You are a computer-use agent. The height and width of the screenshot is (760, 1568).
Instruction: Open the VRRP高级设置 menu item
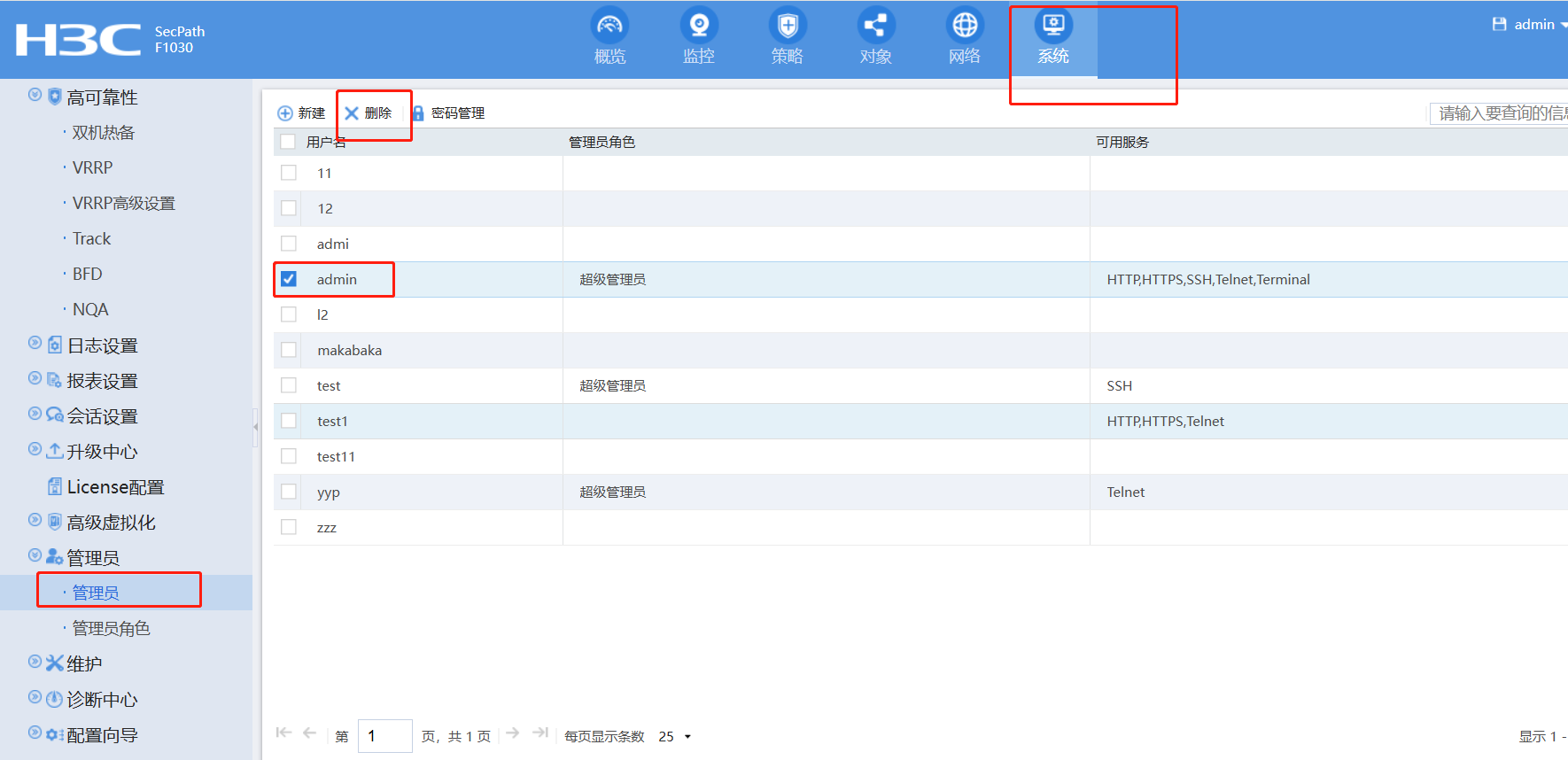(x=124, y=204)
